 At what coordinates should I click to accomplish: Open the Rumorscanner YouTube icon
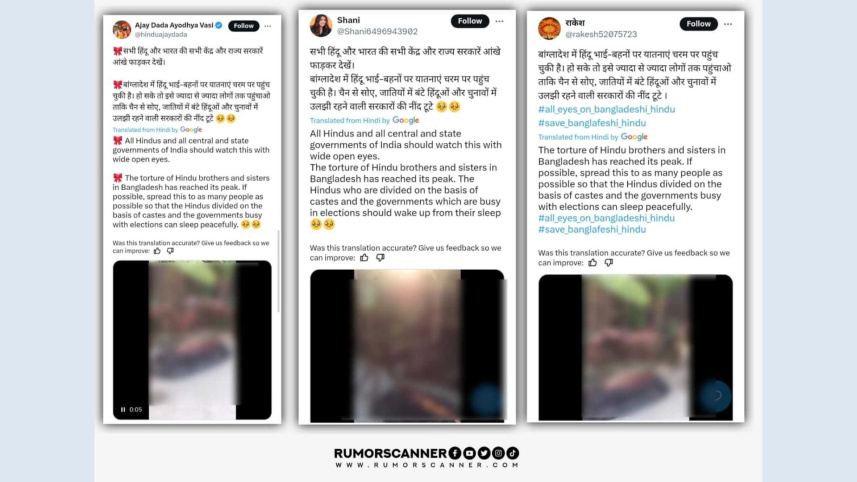(469, 452)
